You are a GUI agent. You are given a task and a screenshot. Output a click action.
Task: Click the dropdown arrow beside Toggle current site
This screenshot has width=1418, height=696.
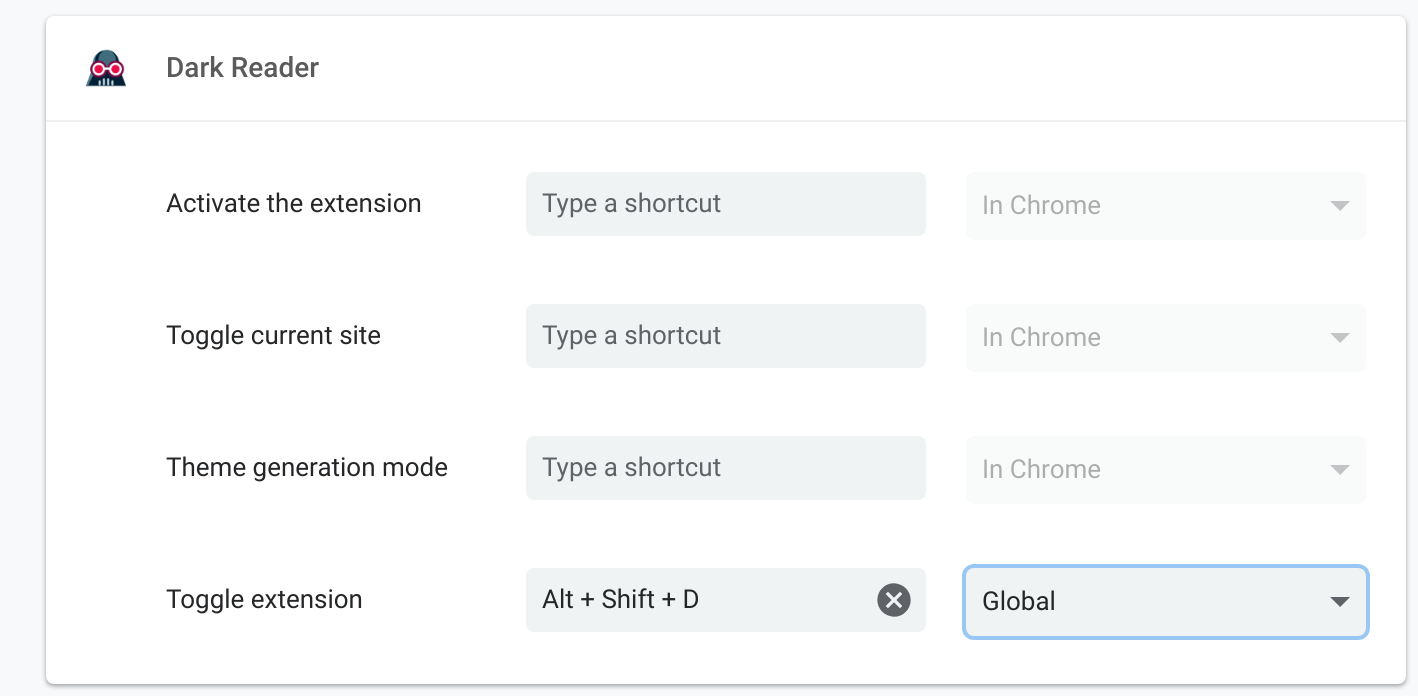(1340, 338)
